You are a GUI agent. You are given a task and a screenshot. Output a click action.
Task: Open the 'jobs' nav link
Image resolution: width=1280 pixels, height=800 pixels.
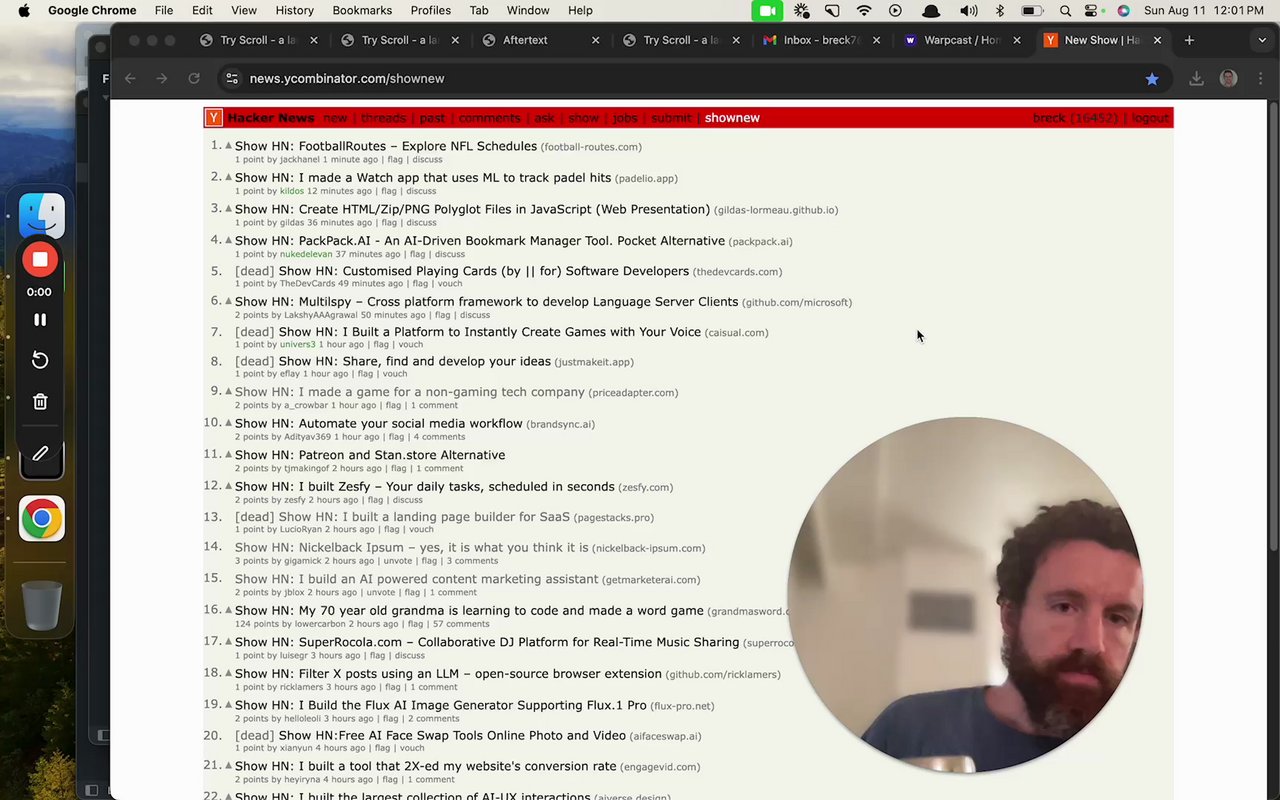point(625,118)
